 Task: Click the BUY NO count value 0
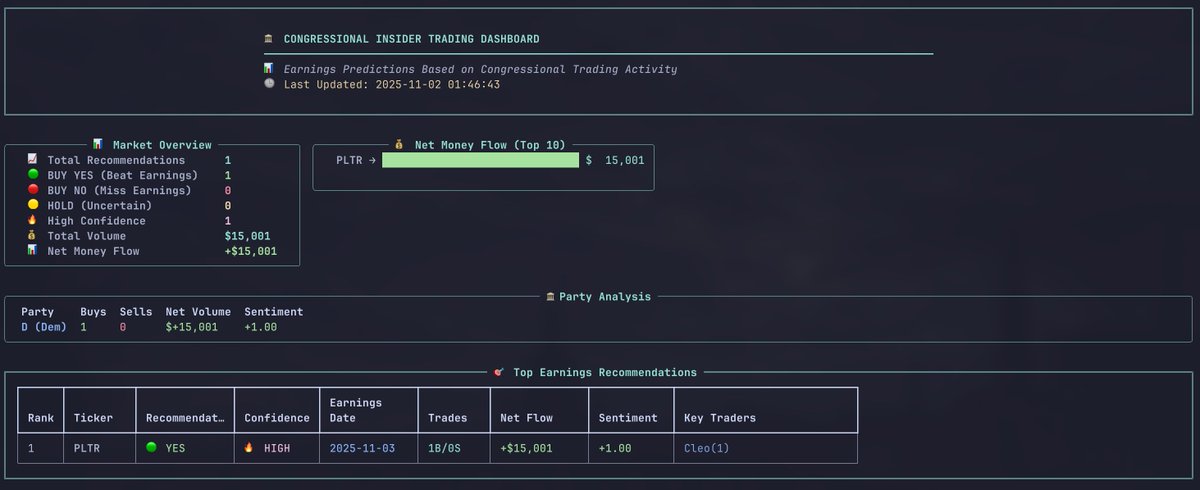[228, 190]
